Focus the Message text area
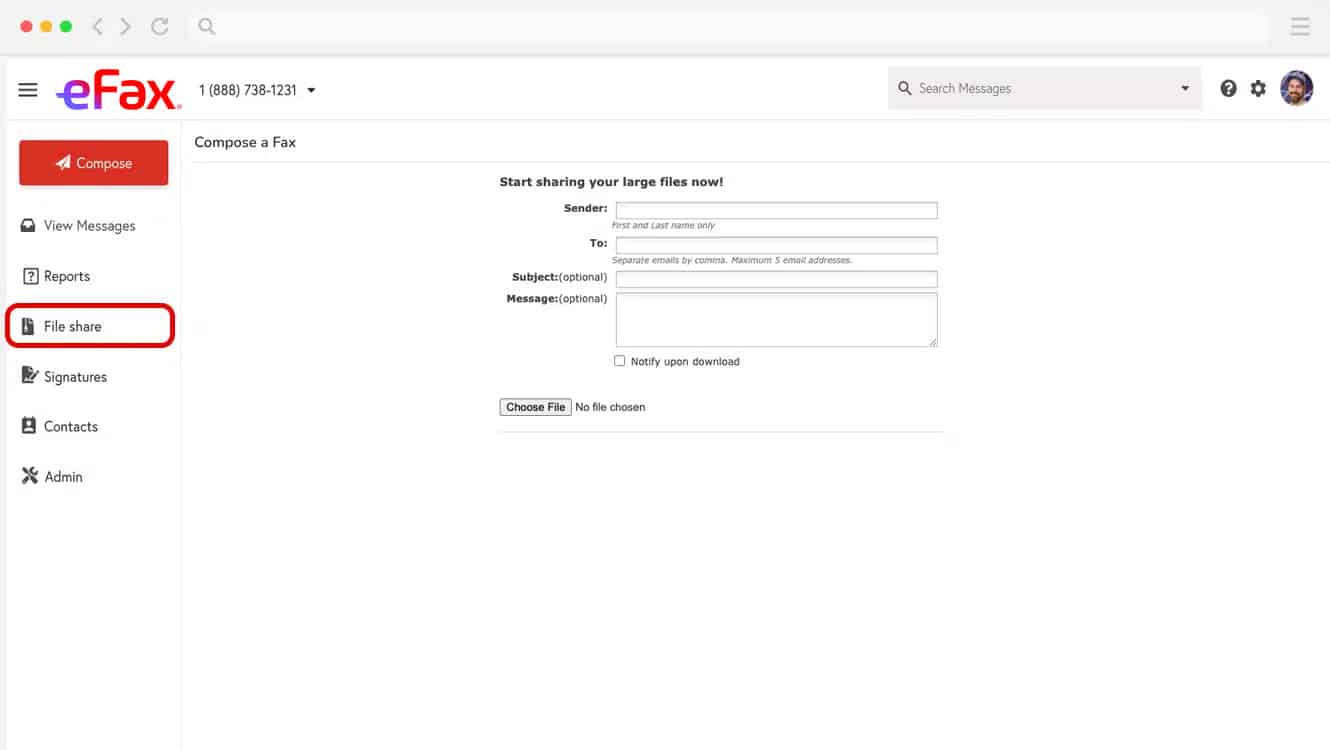This screenshot has height=750, width=1330. (x=776, y=320)
